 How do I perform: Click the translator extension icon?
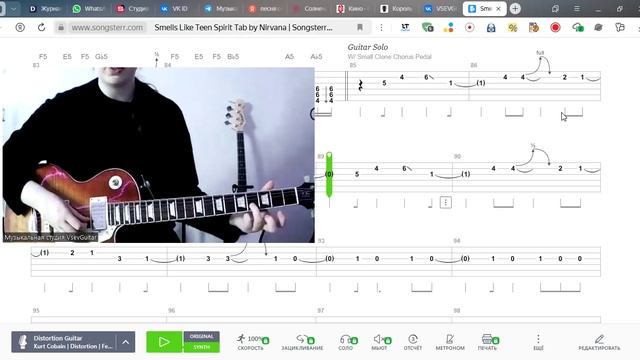point(405,27)
